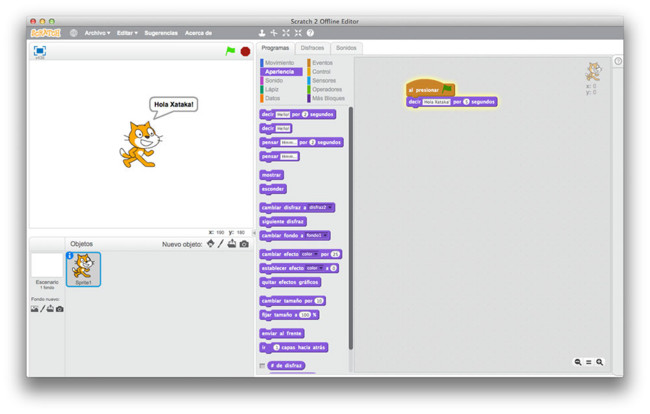Upload a backdrop from file

50,309
